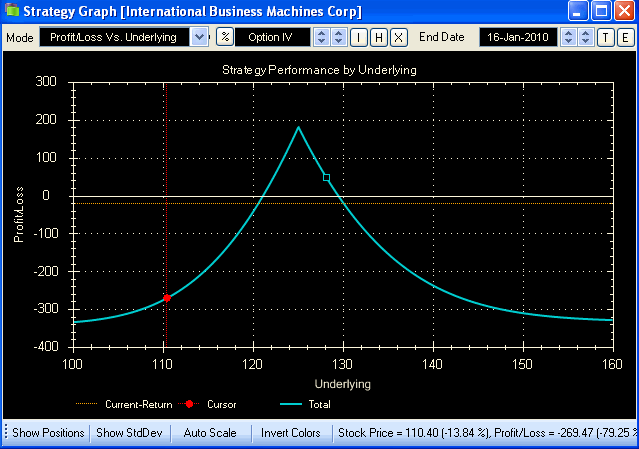
Task: Click the Mode label
Action: 20,38
